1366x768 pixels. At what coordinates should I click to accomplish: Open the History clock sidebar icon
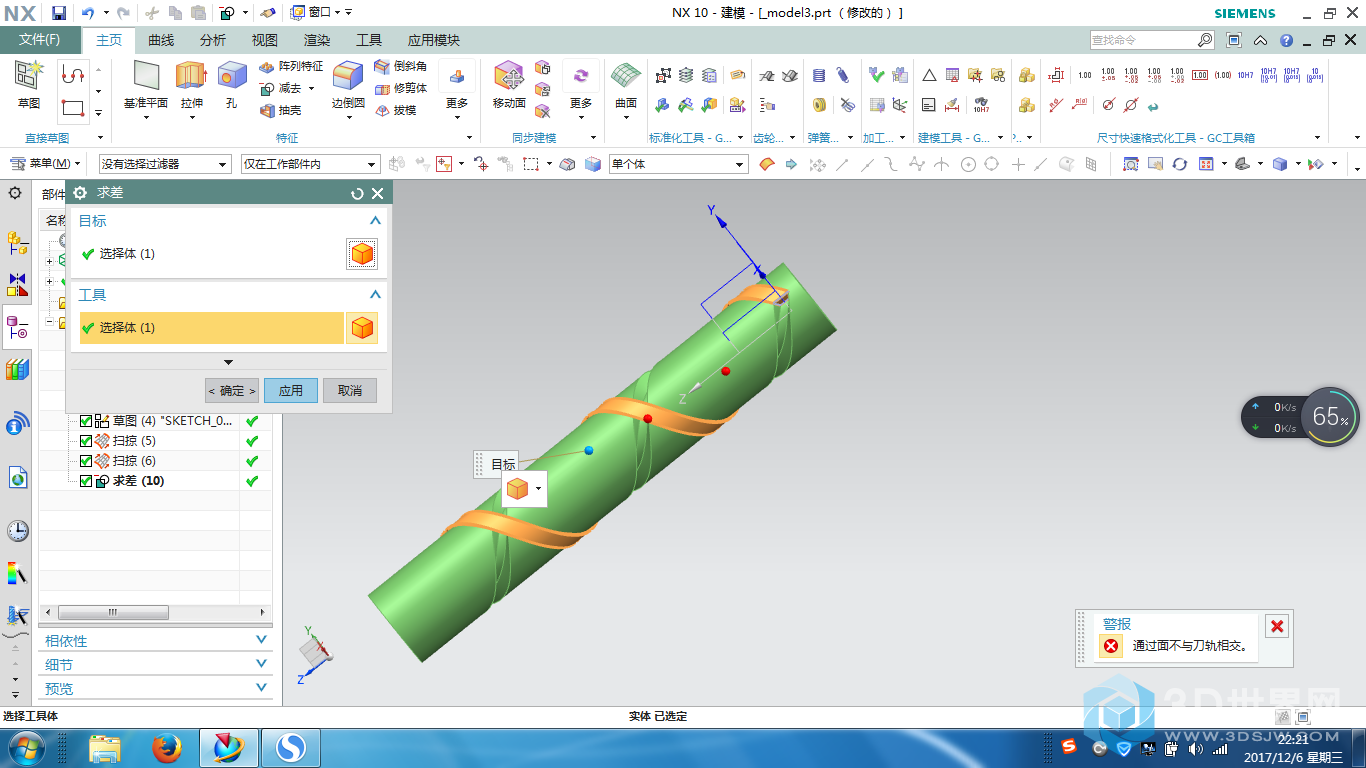[18, 531]
